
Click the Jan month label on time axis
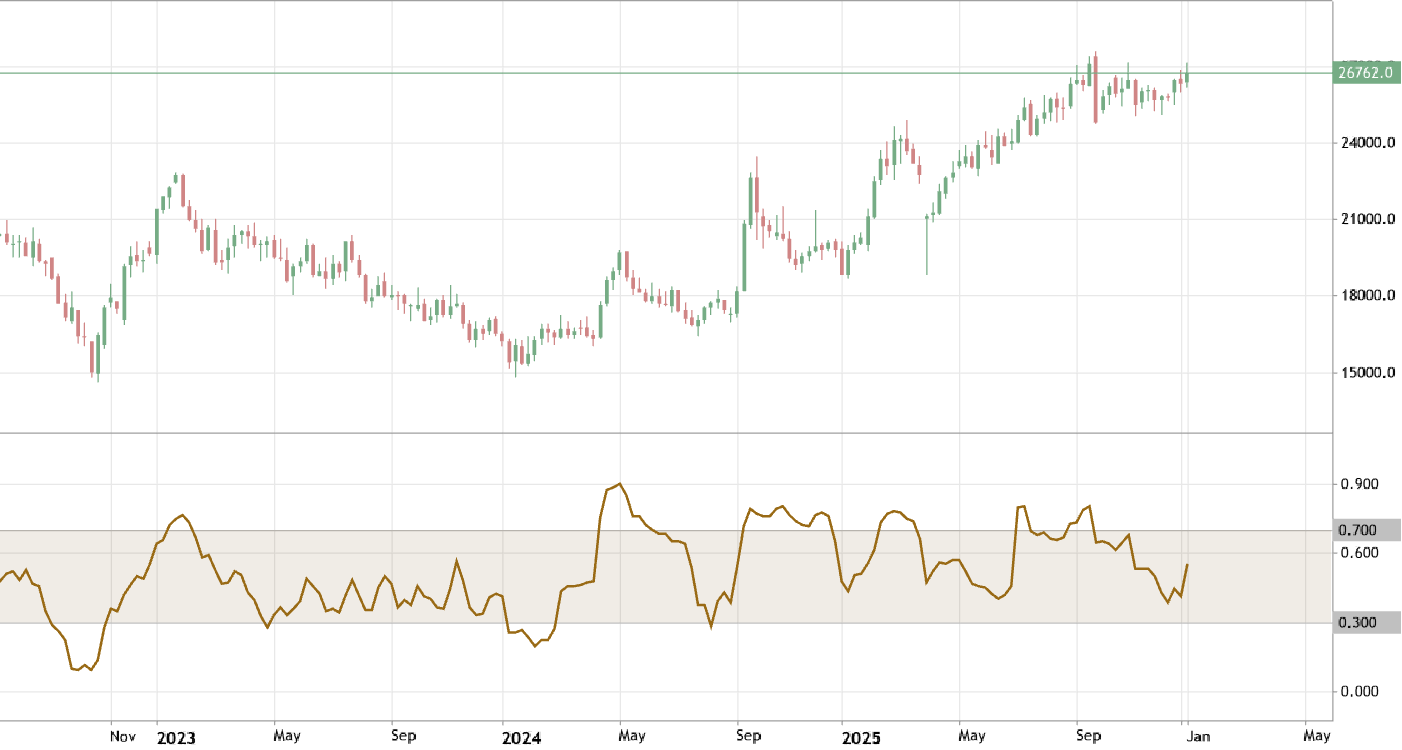click(1198, 736)
